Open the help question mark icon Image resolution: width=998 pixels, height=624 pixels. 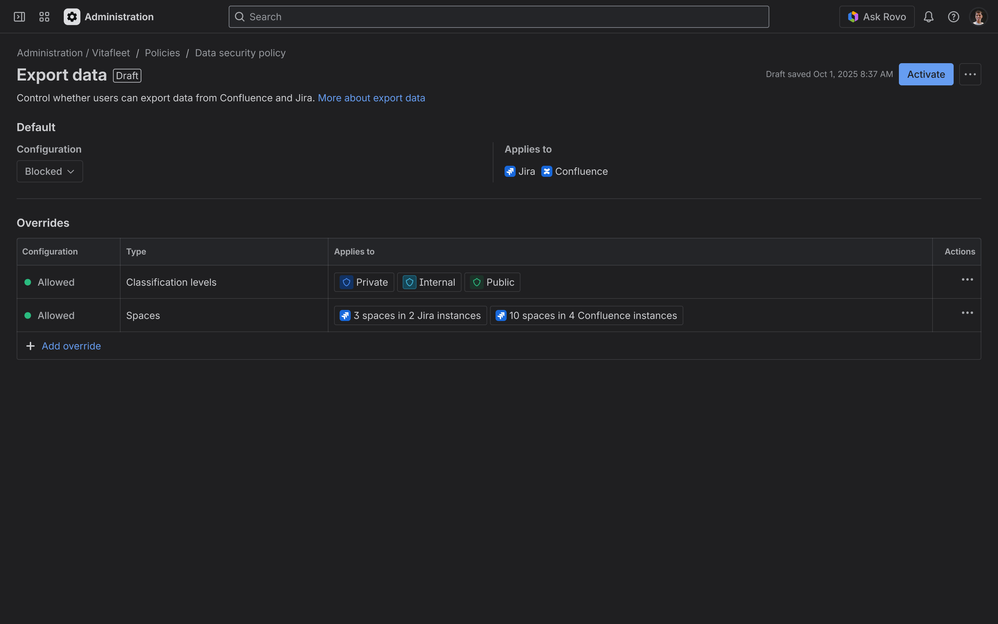953,17
